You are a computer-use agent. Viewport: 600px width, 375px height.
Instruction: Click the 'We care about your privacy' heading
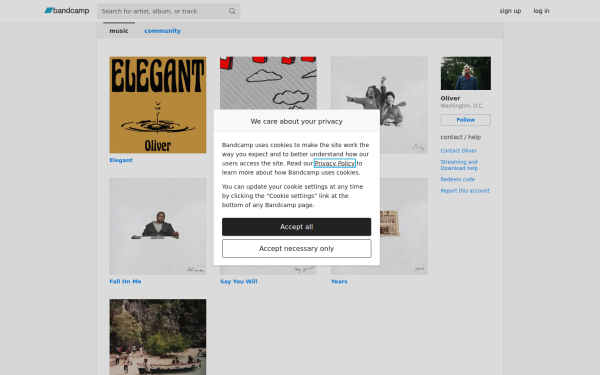297,121
